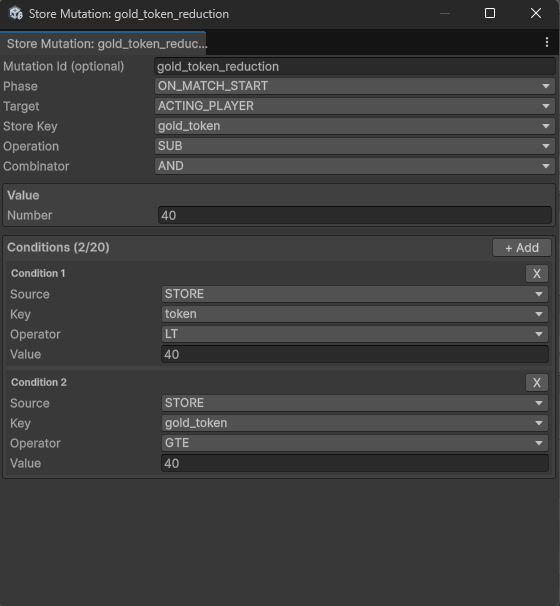Close the Store Mutation window

click(x=536, y=14)
